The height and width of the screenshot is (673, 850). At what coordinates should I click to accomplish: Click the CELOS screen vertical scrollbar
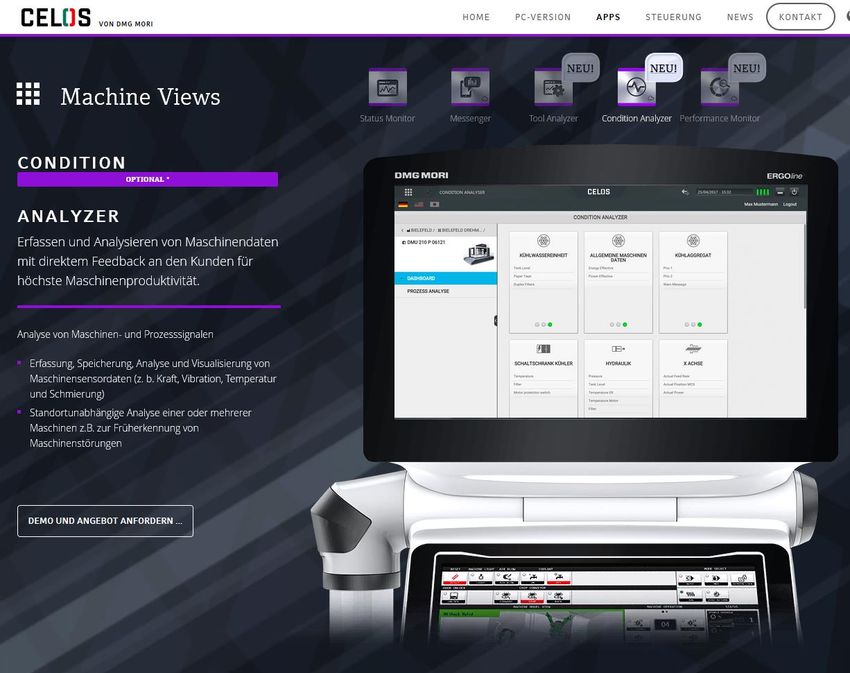[804, 266]
